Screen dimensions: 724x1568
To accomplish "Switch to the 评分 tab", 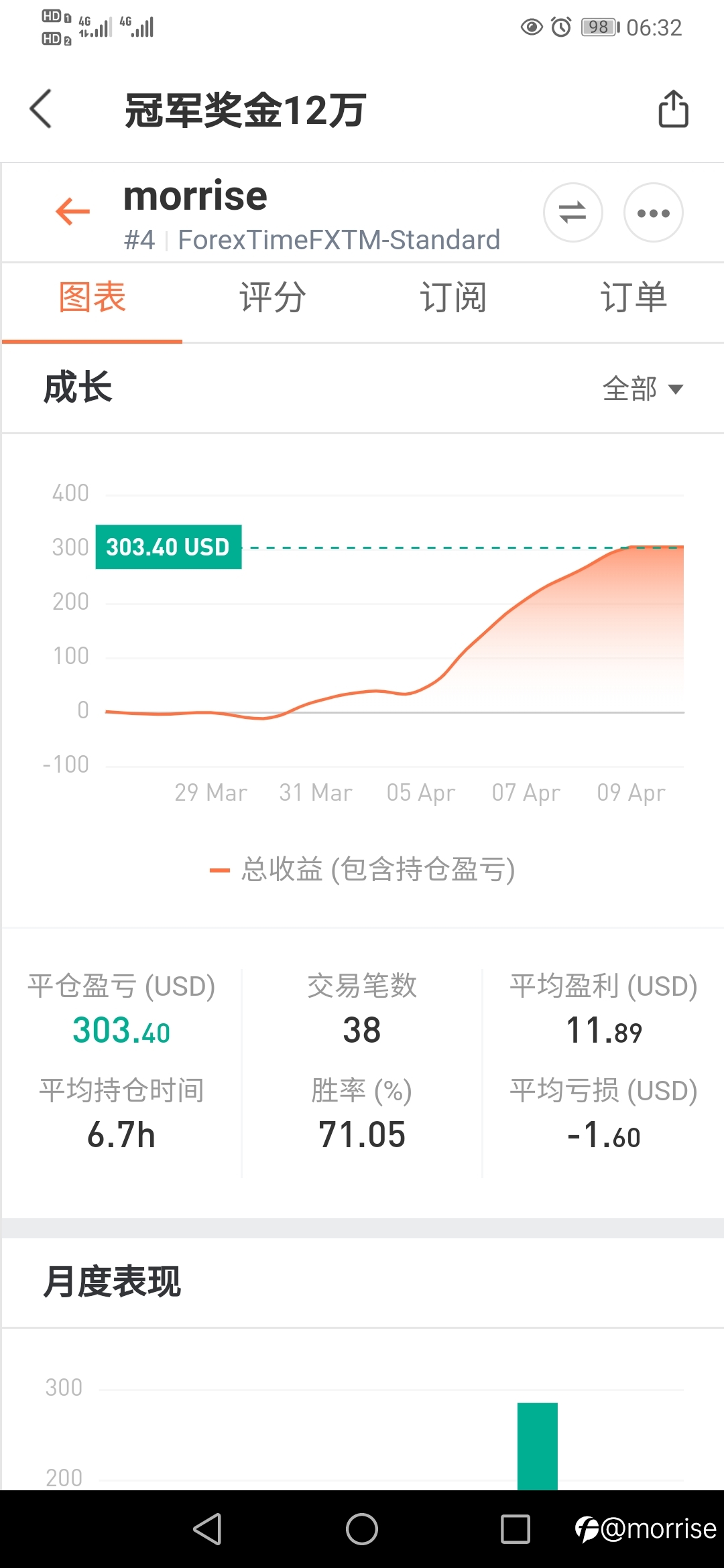I will pyautogui.click(x=273, y=298).
